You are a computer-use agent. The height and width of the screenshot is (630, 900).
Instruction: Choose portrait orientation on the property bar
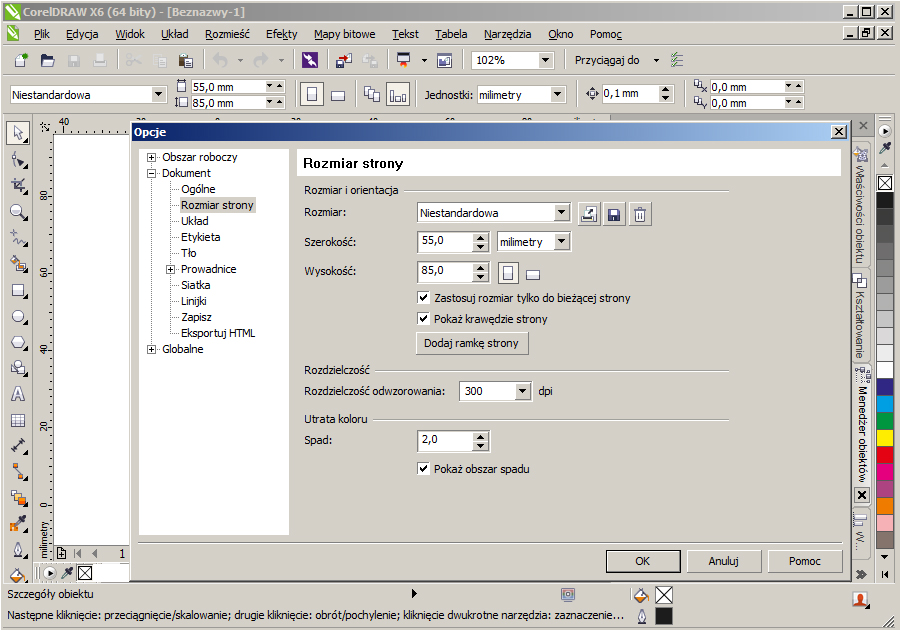(x=312, y=94)
